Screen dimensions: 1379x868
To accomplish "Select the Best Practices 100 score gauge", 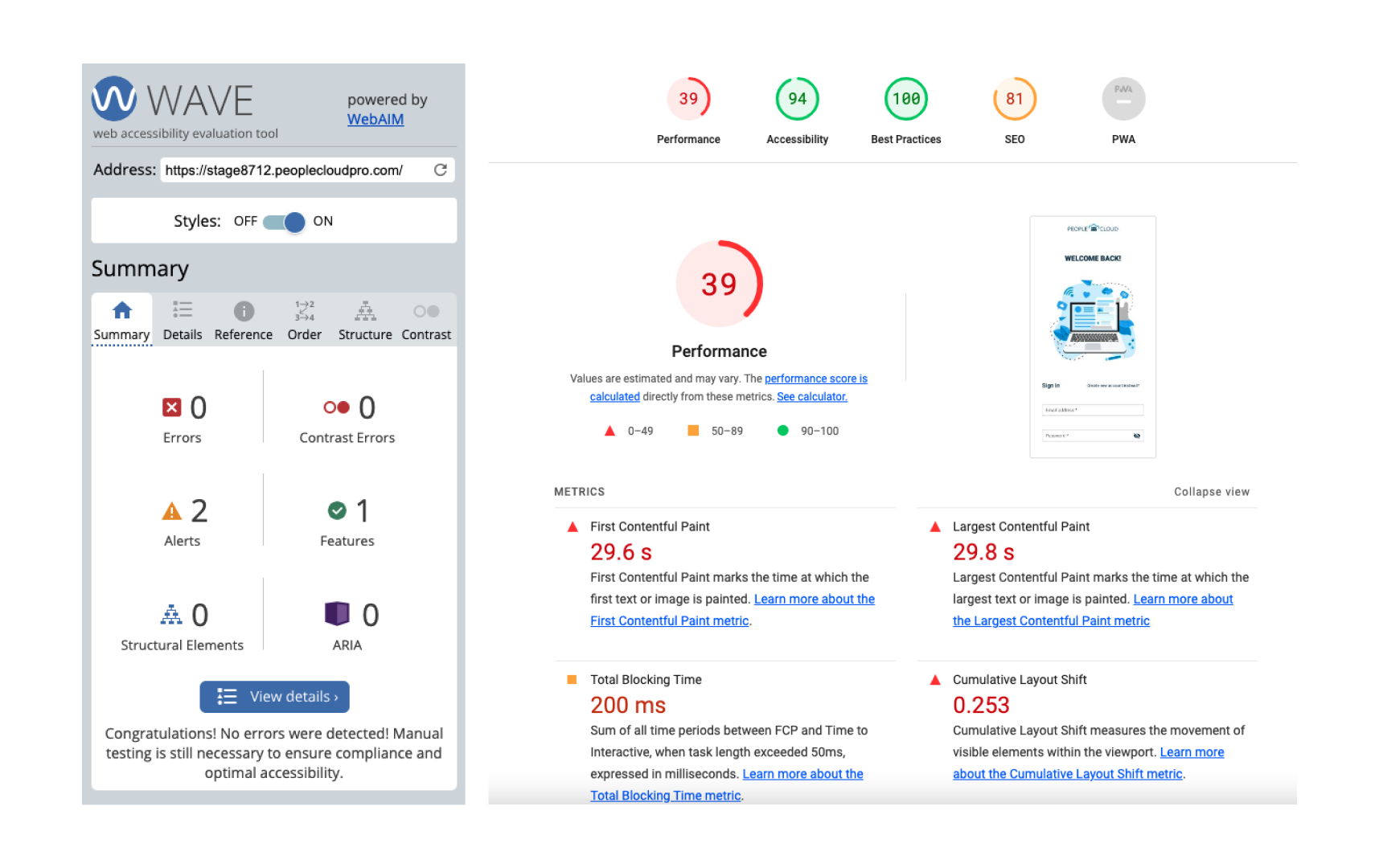I will (906, 99).
